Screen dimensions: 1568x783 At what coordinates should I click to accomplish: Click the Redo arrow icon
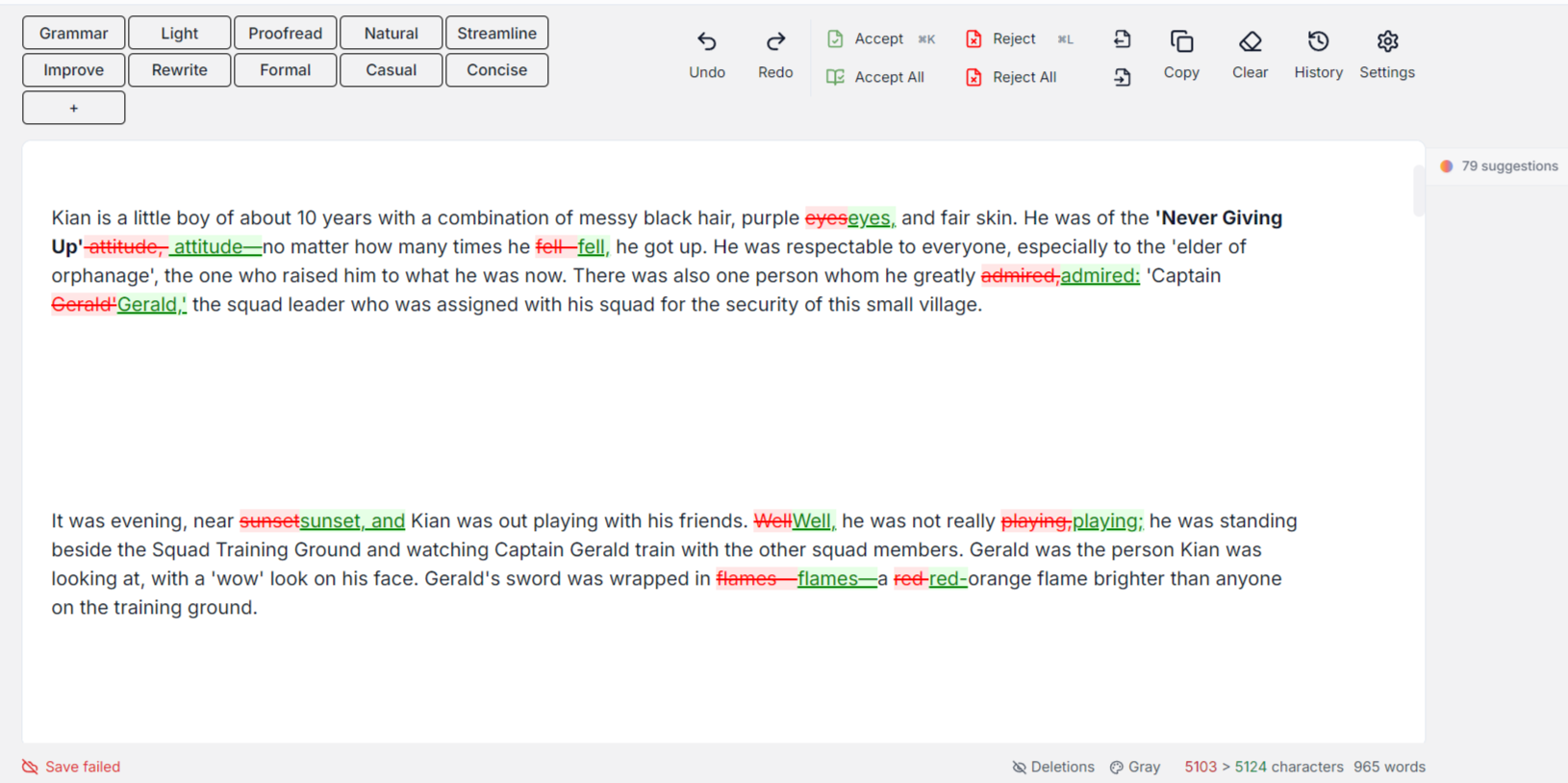pos(775,41)
